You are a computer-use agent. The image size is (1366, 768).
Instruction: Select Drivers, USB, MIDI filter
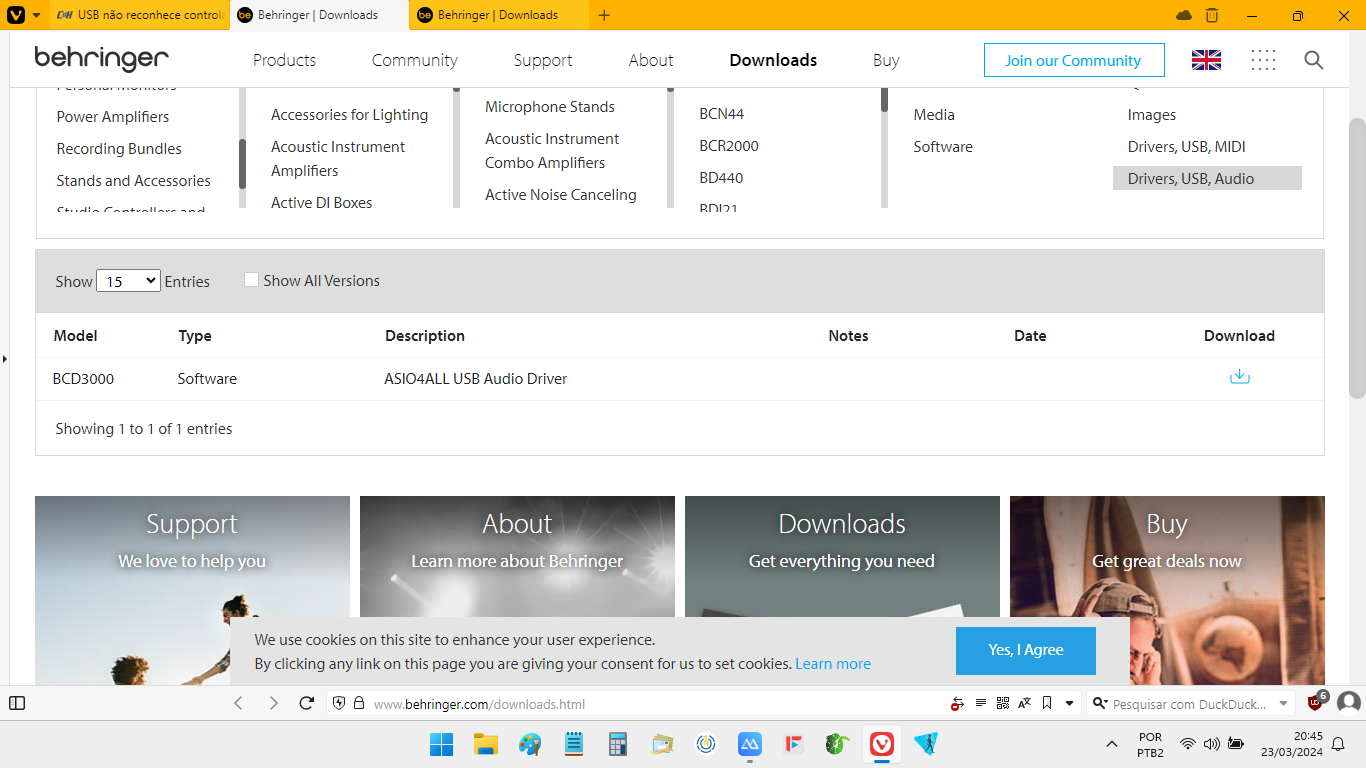[x=1187, y=146]
